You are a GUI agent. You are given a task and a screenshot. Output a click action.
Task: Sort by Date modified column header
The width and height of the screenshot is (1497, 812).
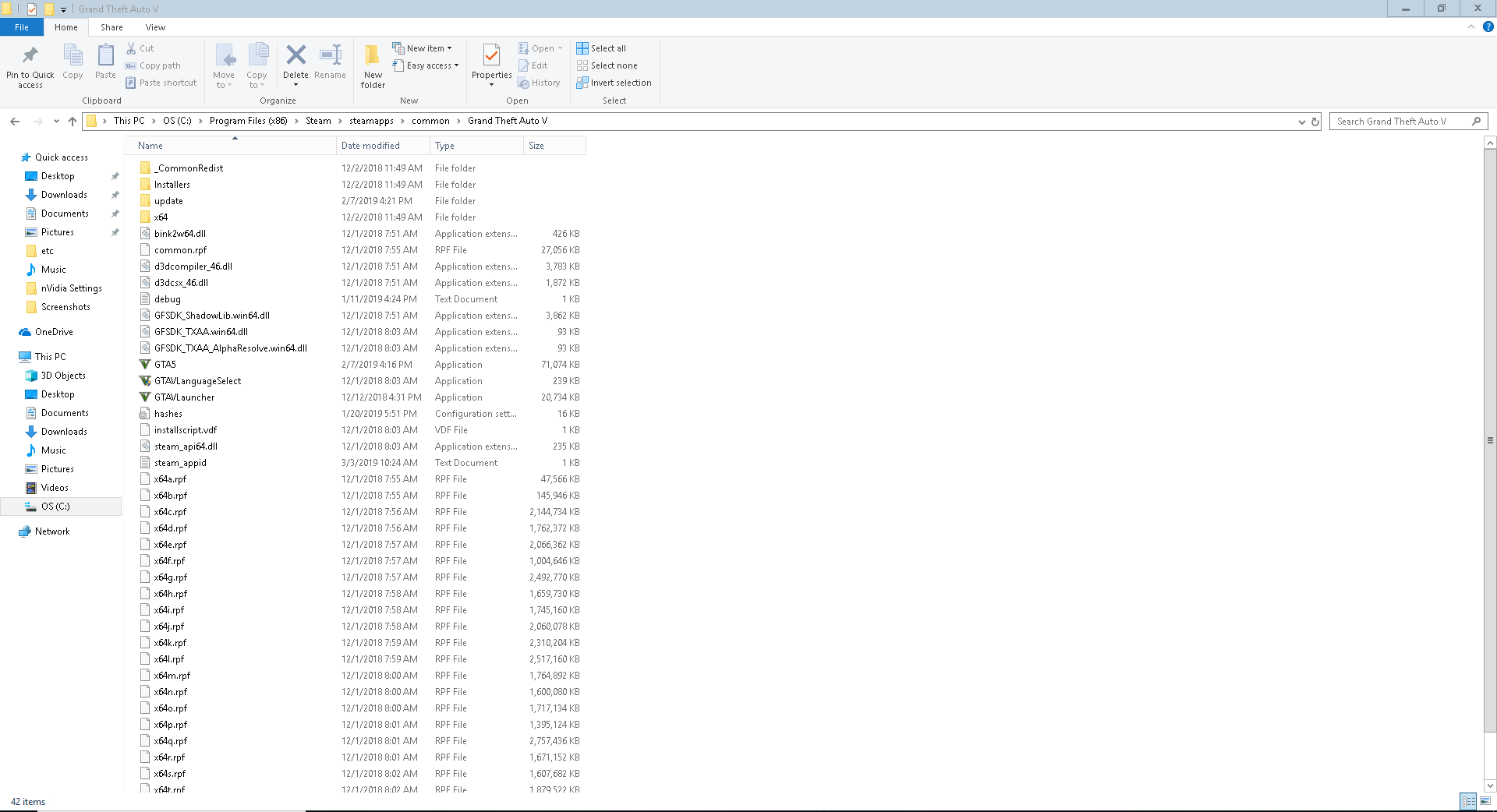383,146
